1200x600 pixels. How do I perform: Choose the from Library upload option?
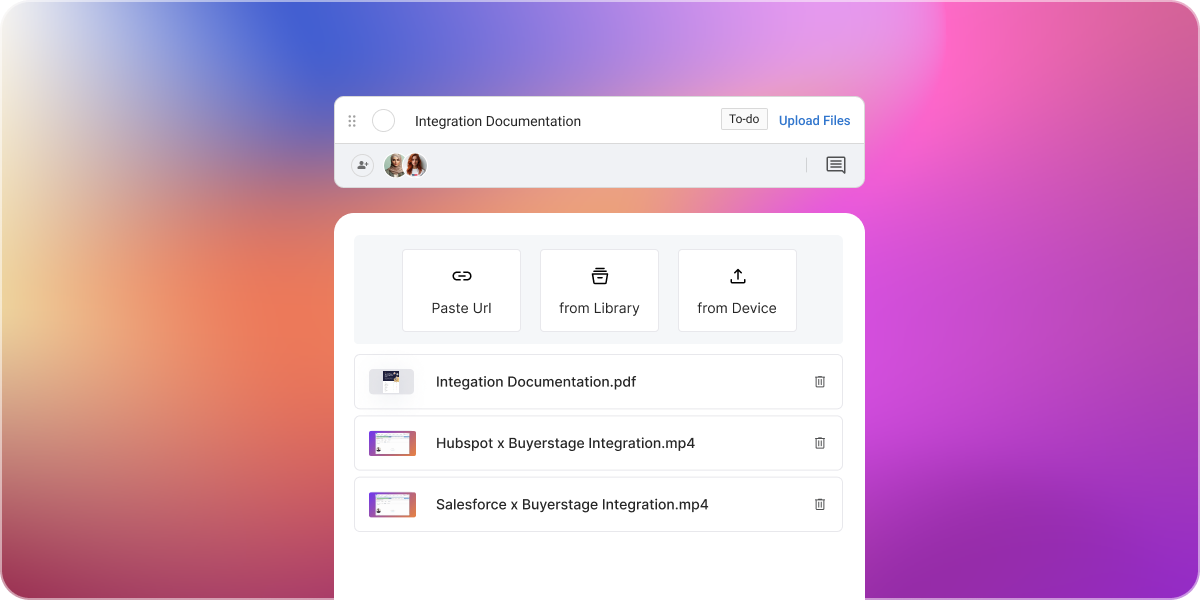(599, 290)
